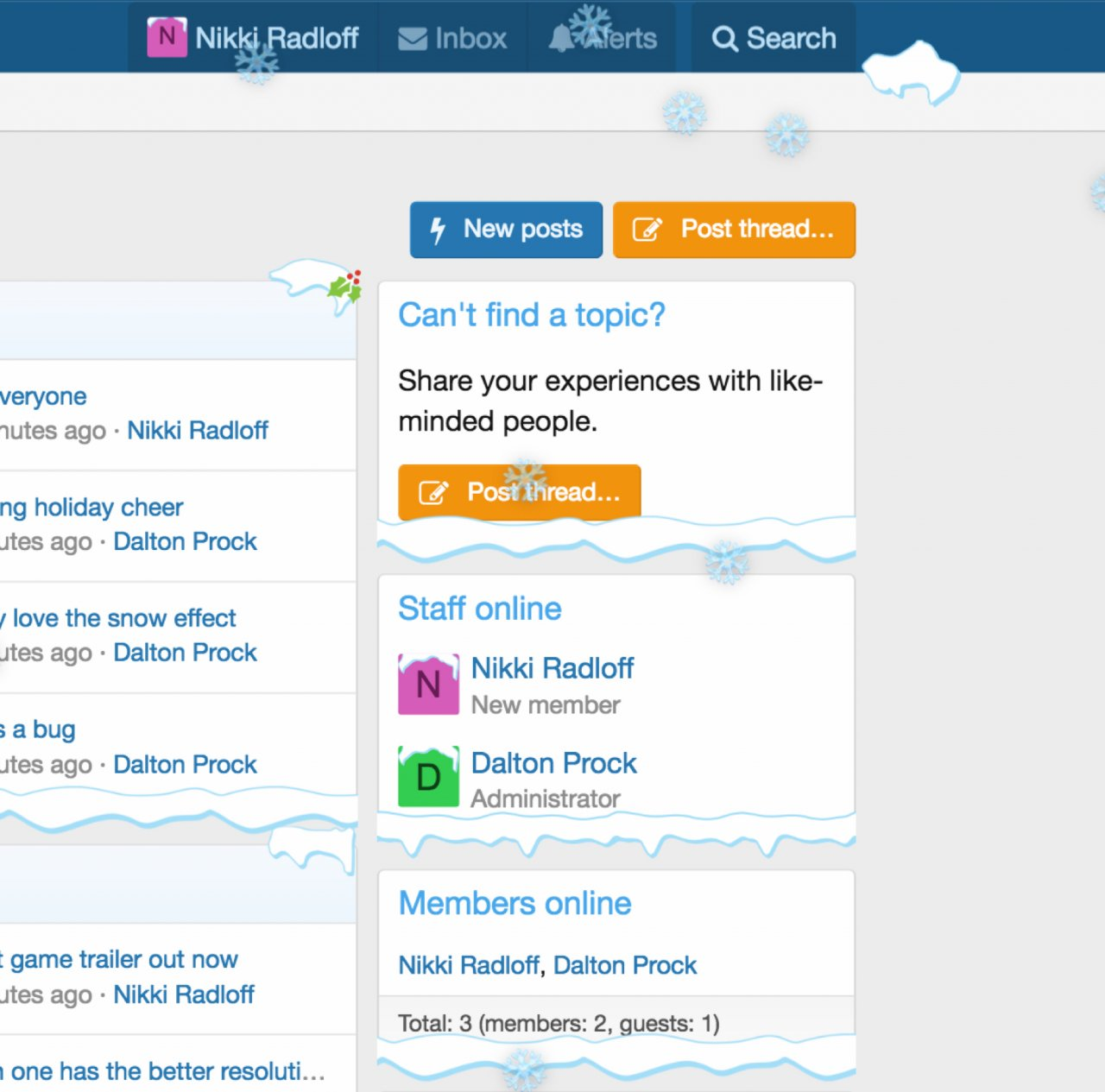Click Nikki Radloff's avatar in the navigation bar
1105x1092 pixels.
(167, 37)
